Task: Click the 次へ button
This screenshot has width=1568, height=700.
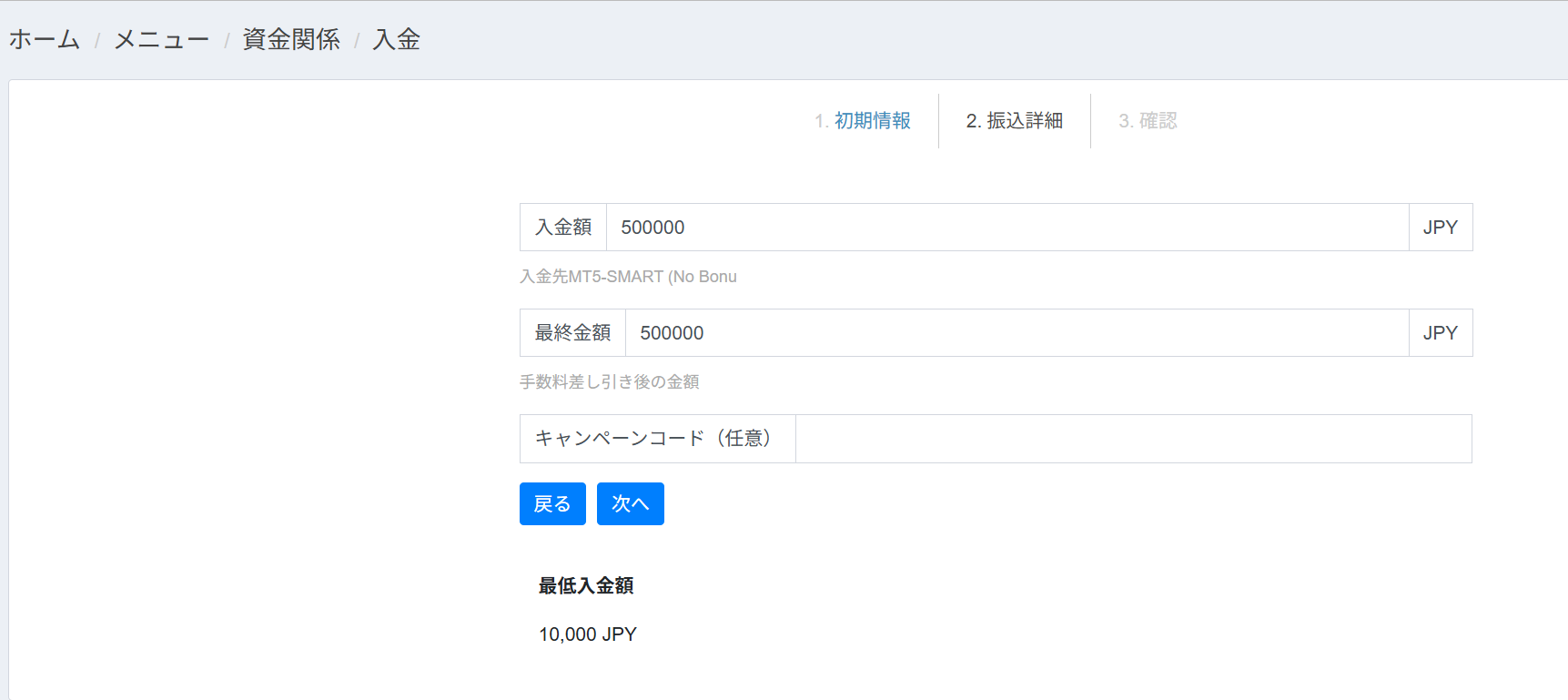Action: point(631,504)
